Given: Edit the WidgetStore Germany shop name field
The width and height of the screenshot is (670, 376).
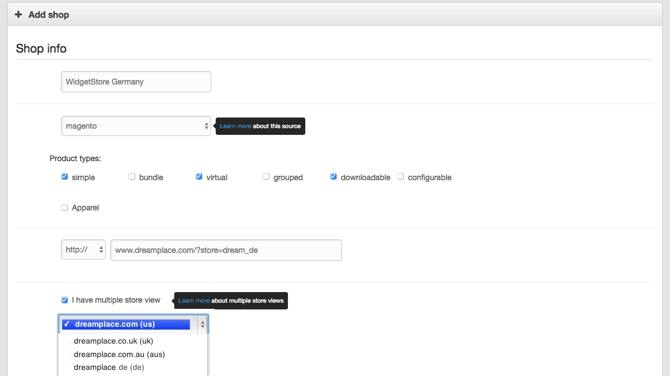Looking at the screenshot, I should [136, 82].
